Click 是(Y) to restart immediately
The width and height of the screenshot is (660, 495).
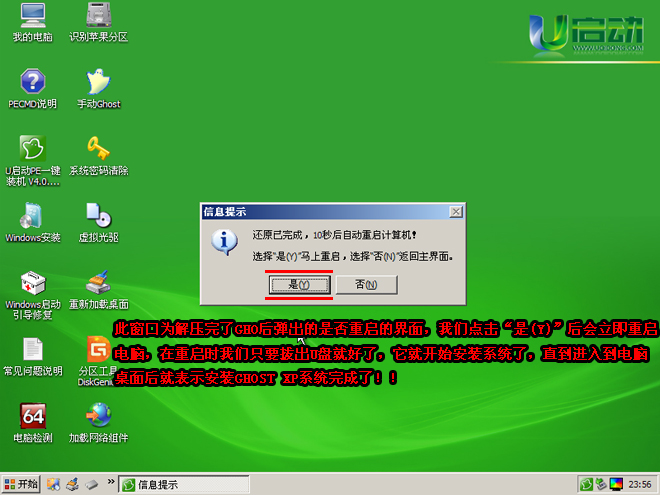299,285
